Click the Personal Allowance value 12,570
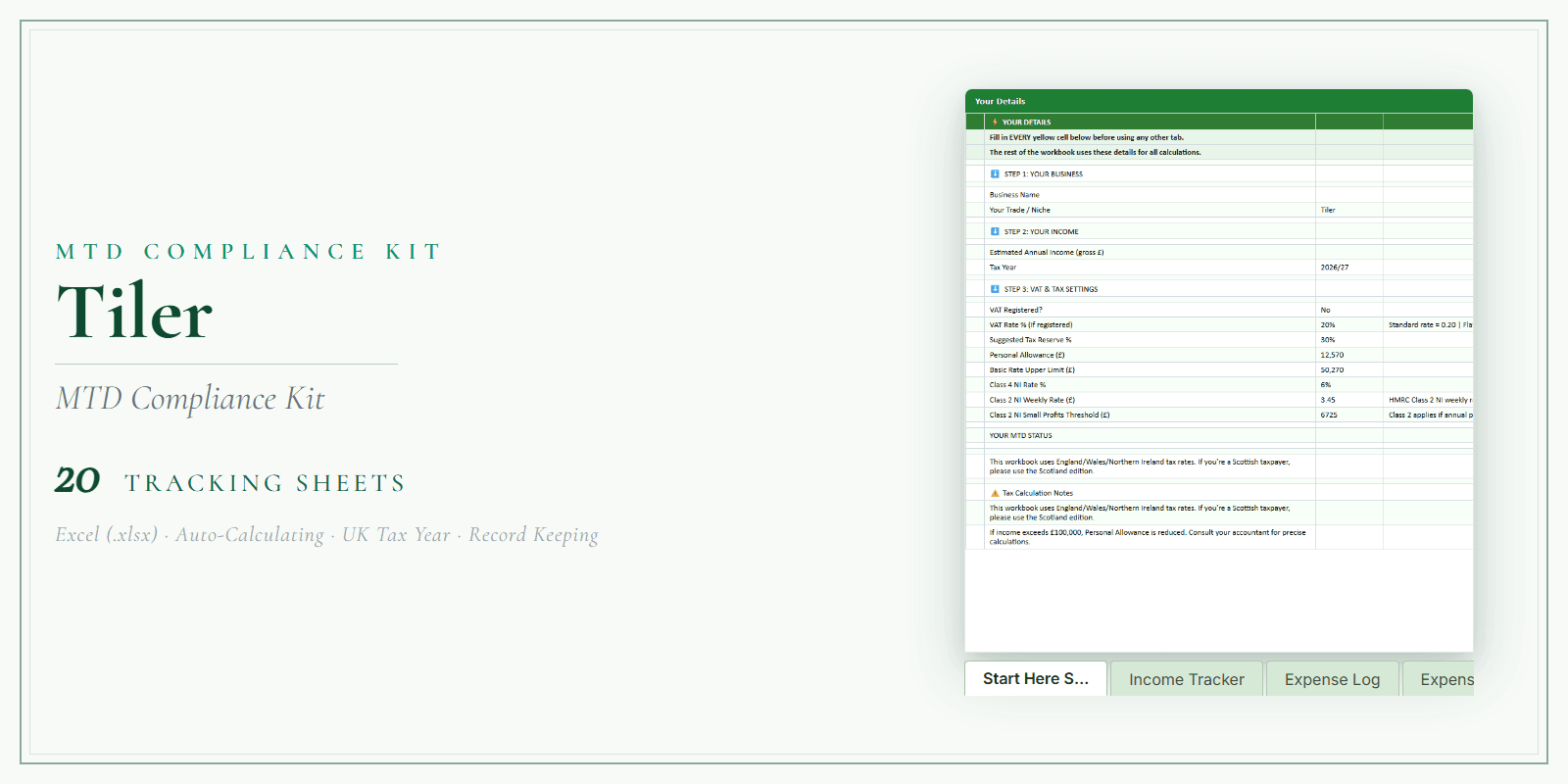This screenshot has width=1568, height=784. pos(1348,355)
